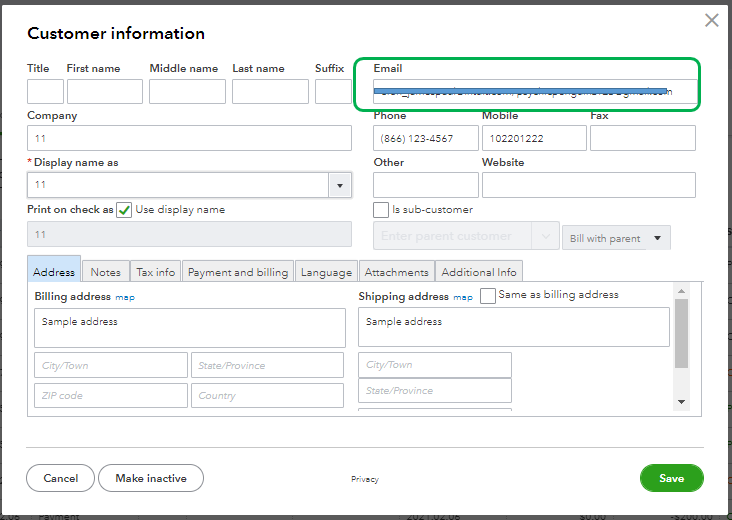Viewport: 732px width, 520px height.
Task: Click the Save button
Action: (x=671, y=478)
